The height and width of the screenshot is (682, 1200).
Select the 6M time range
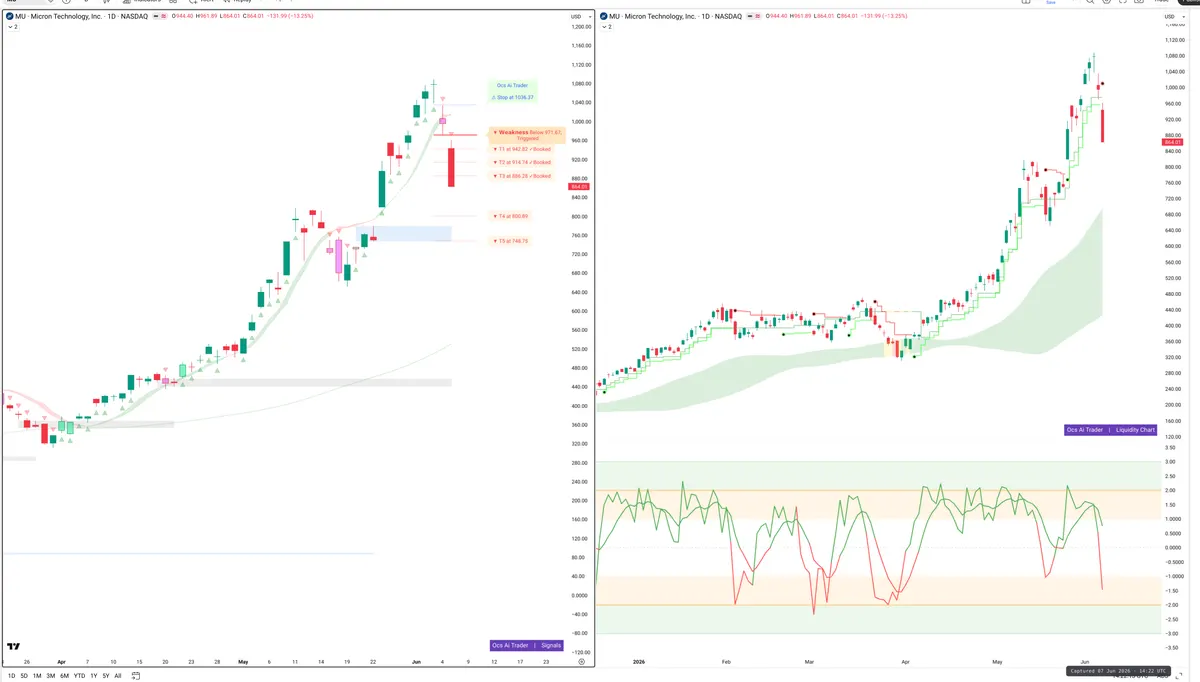tap(65, 676)
